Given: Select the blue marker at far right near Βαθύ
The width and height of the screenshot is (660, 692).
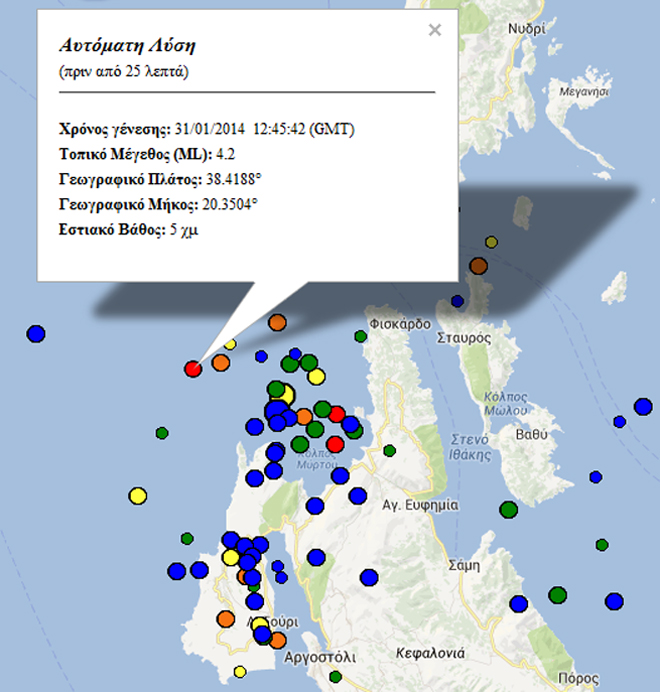Looking at the screenshot, I should point(643,406).
